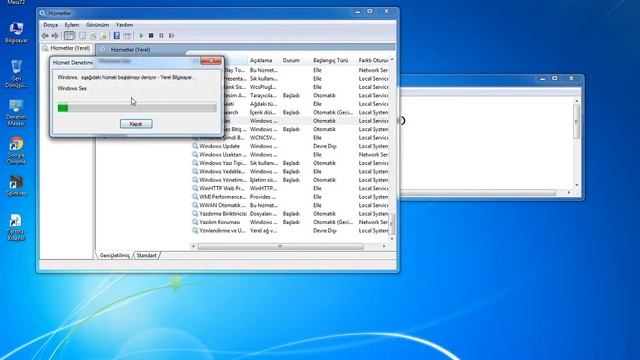640x360 pixels.
Task: Click the Devre Dışı value in Windows Update row
Action: [x=324, y=146]
